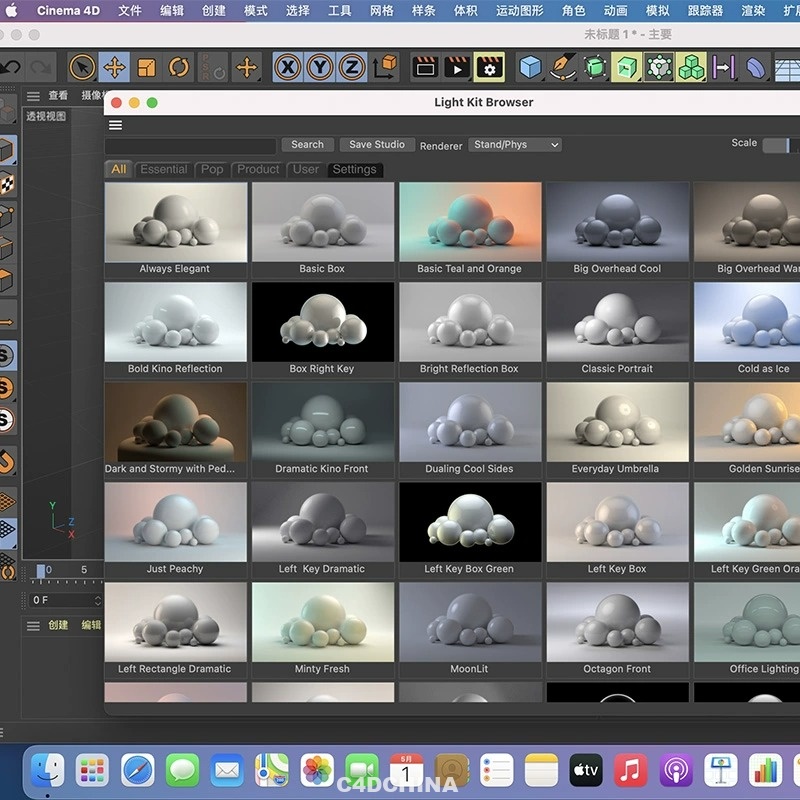The height and width of the screenshot is (800, 800).
Task: Click the Extrude generator icon
Action: tap(627, 67)
